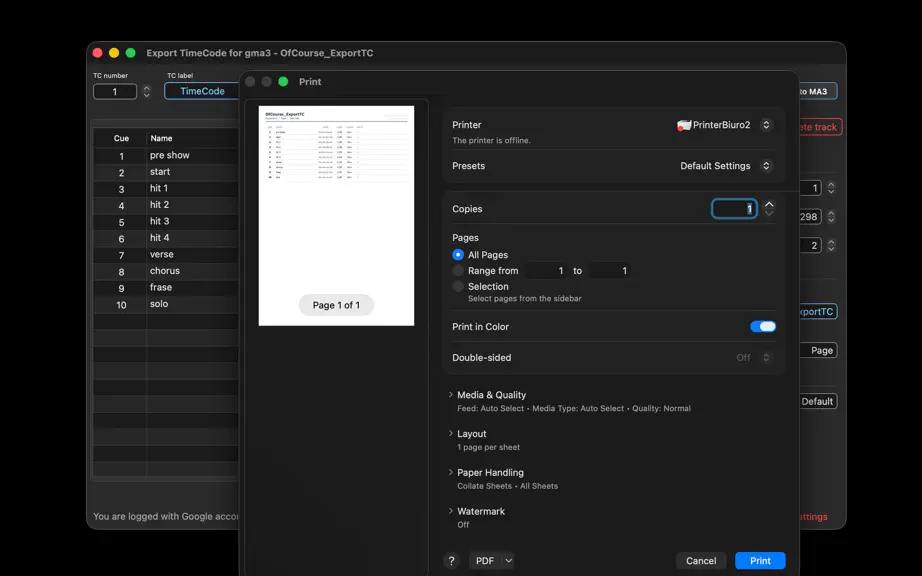Click the Range from start page field
922x576 pixels.
[x=546, y=270]
